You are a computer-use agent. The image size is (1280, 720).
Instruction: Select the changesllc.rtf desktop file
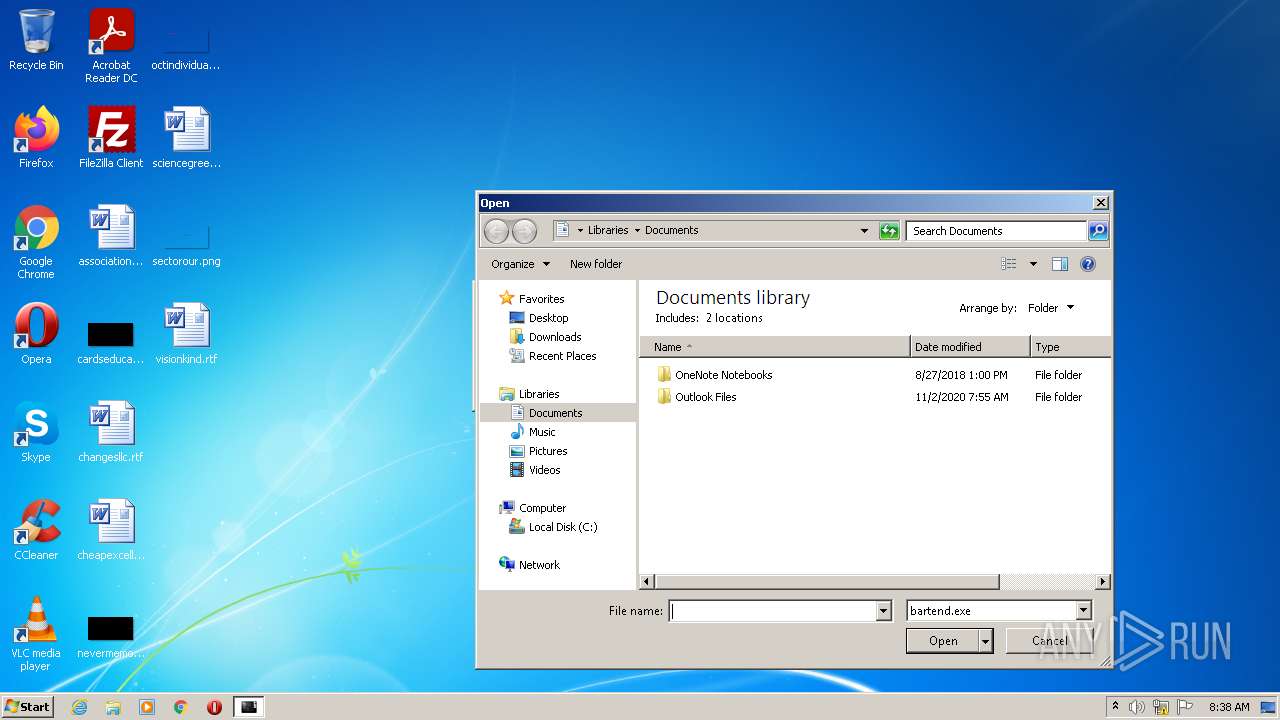(x=111, y=432)
